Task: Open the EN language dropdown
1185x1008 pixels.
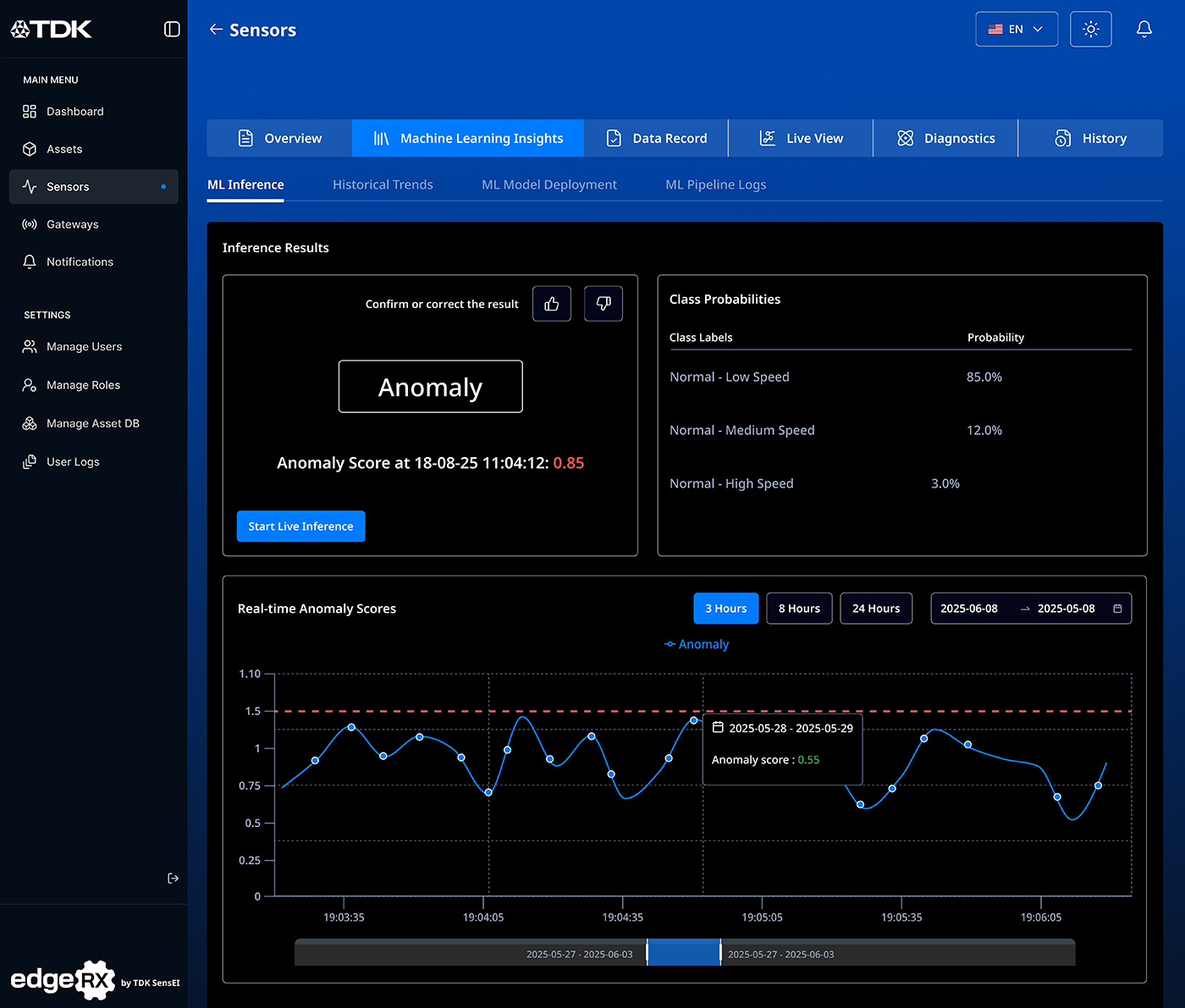Action: [1016, 30]
